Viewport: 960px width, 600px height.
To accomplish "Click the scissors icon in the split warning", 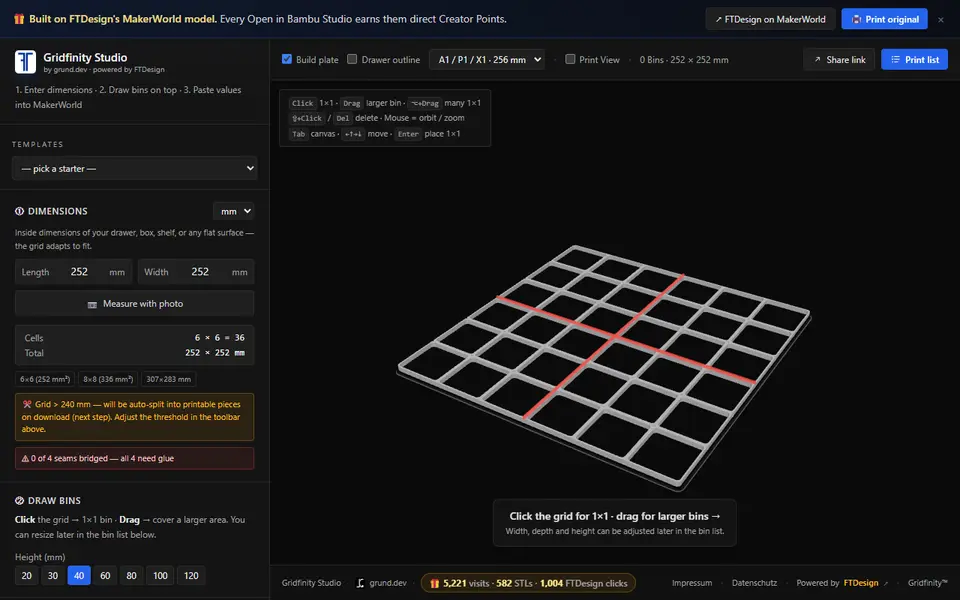I will coord(27,404).
